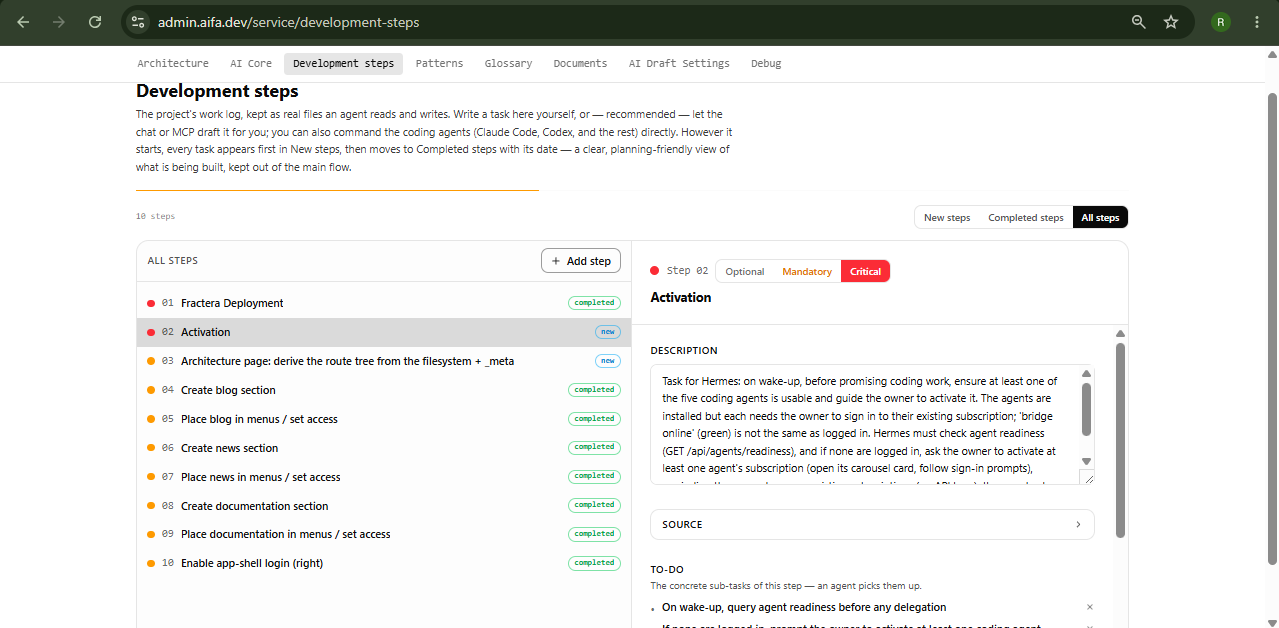Open step 10 Enable app-shell login
Image resolution: width=1279 pixels, height=628 pixels.
[x=384, y=563]
